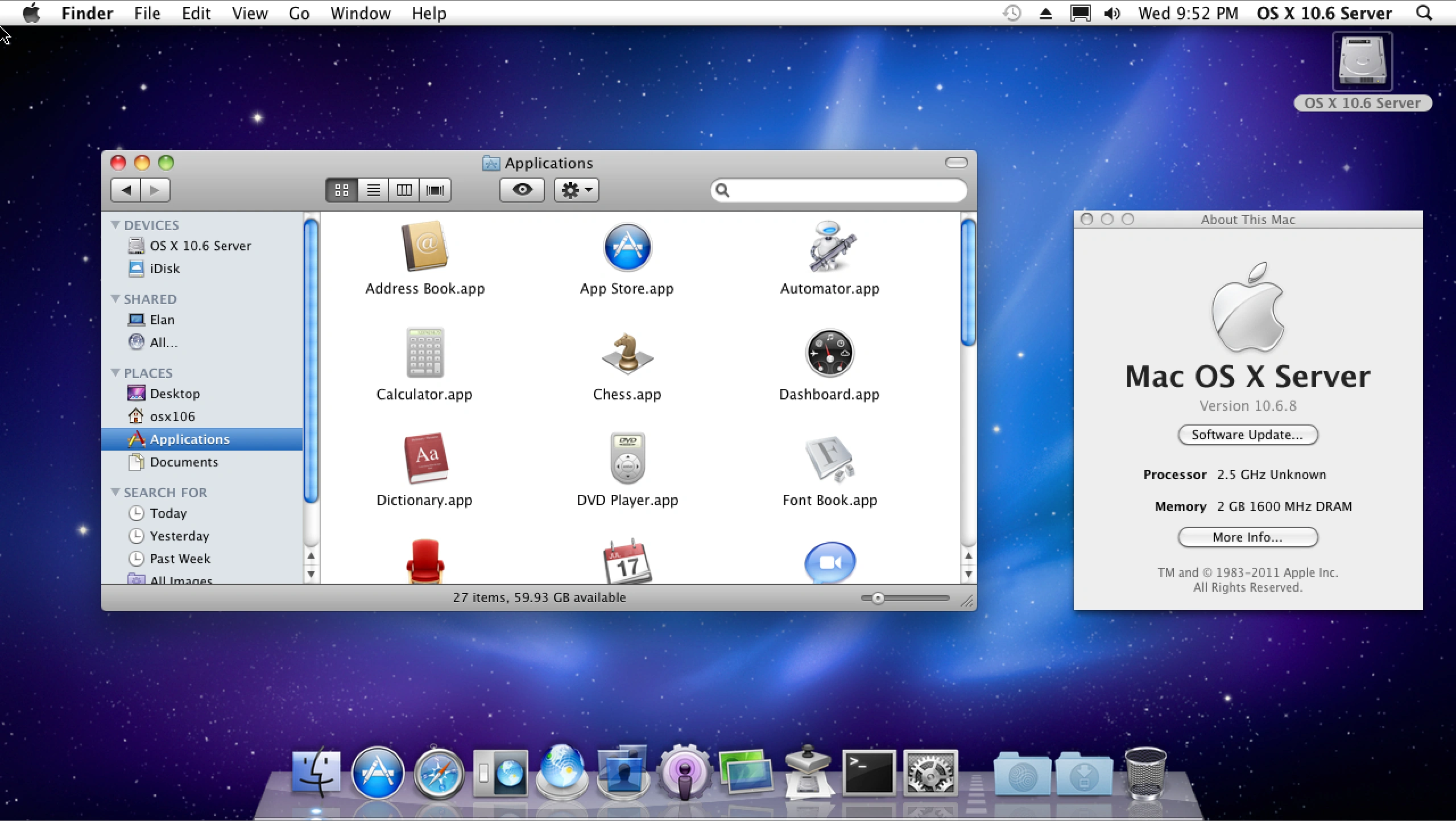Collapse the DEVICES section in sidebar
The width and height of the screenshot is (1456, 821).
(x=116, y=224)
